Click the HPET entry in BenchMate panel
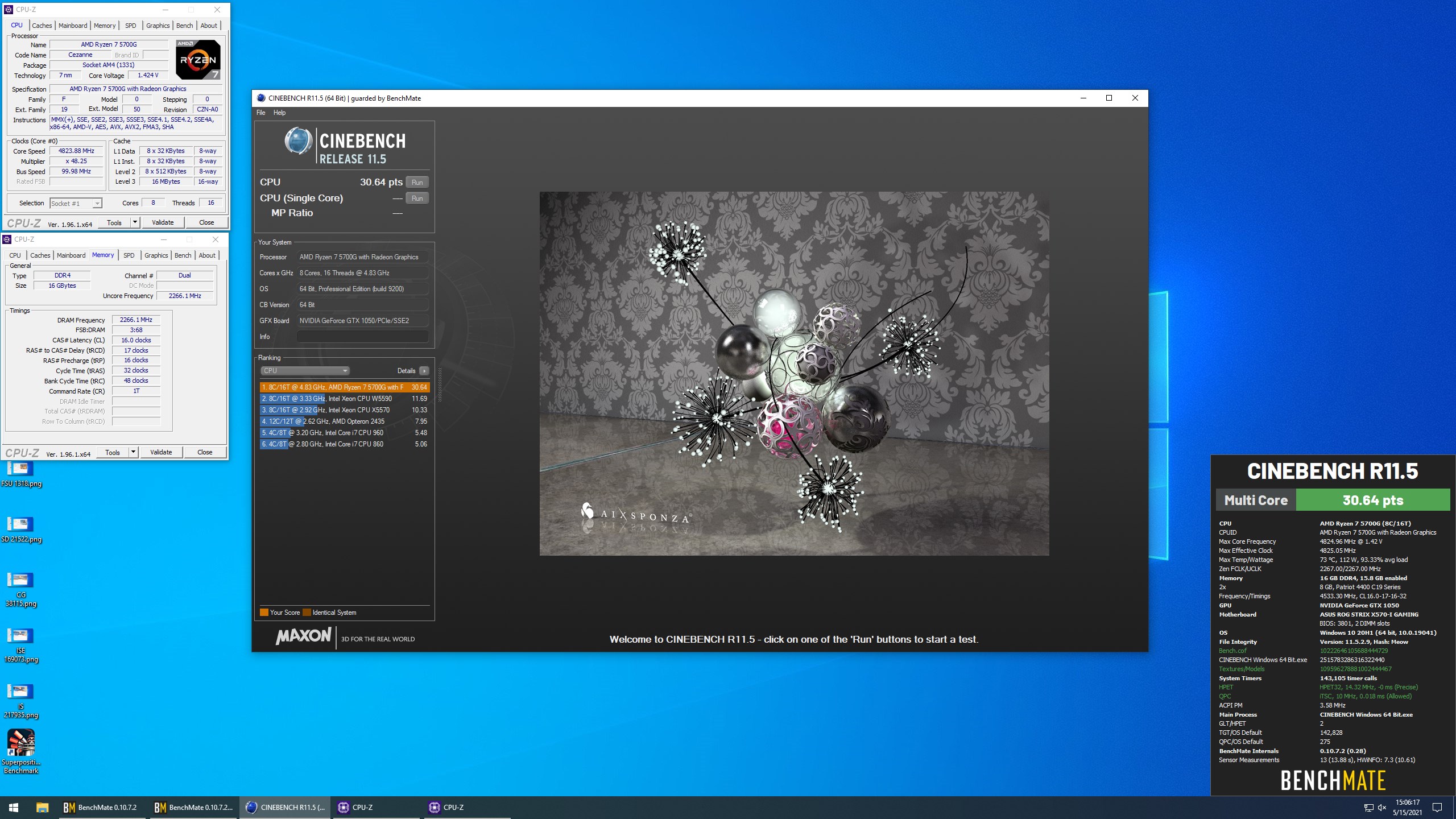The width and height of the screenshot is (1456, 819). [x=1226, y=687]
